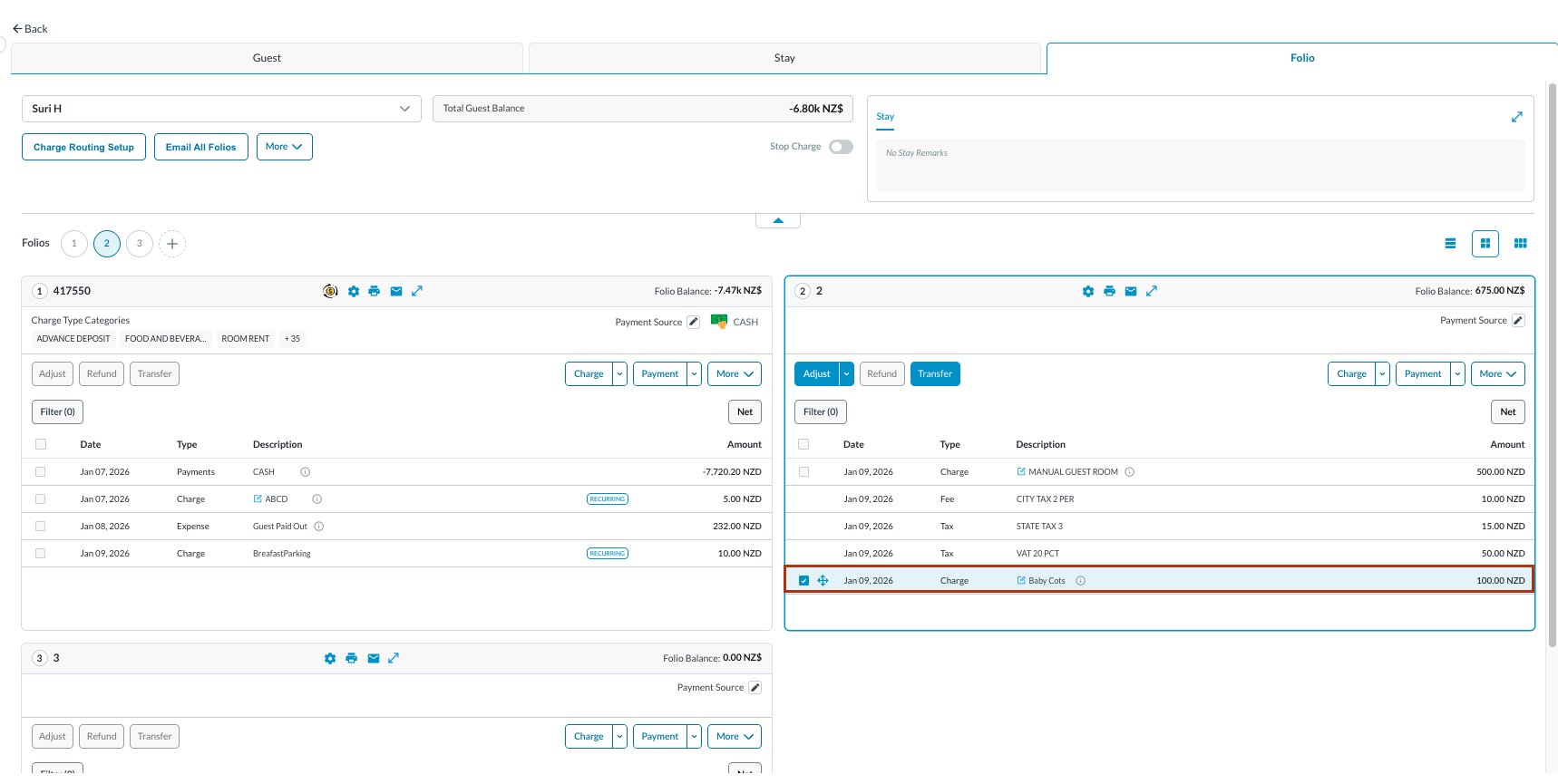This screenshot has height=784, width=1558.
Task: Email folio 3 via envelope icon
Action: pos(374,658)
